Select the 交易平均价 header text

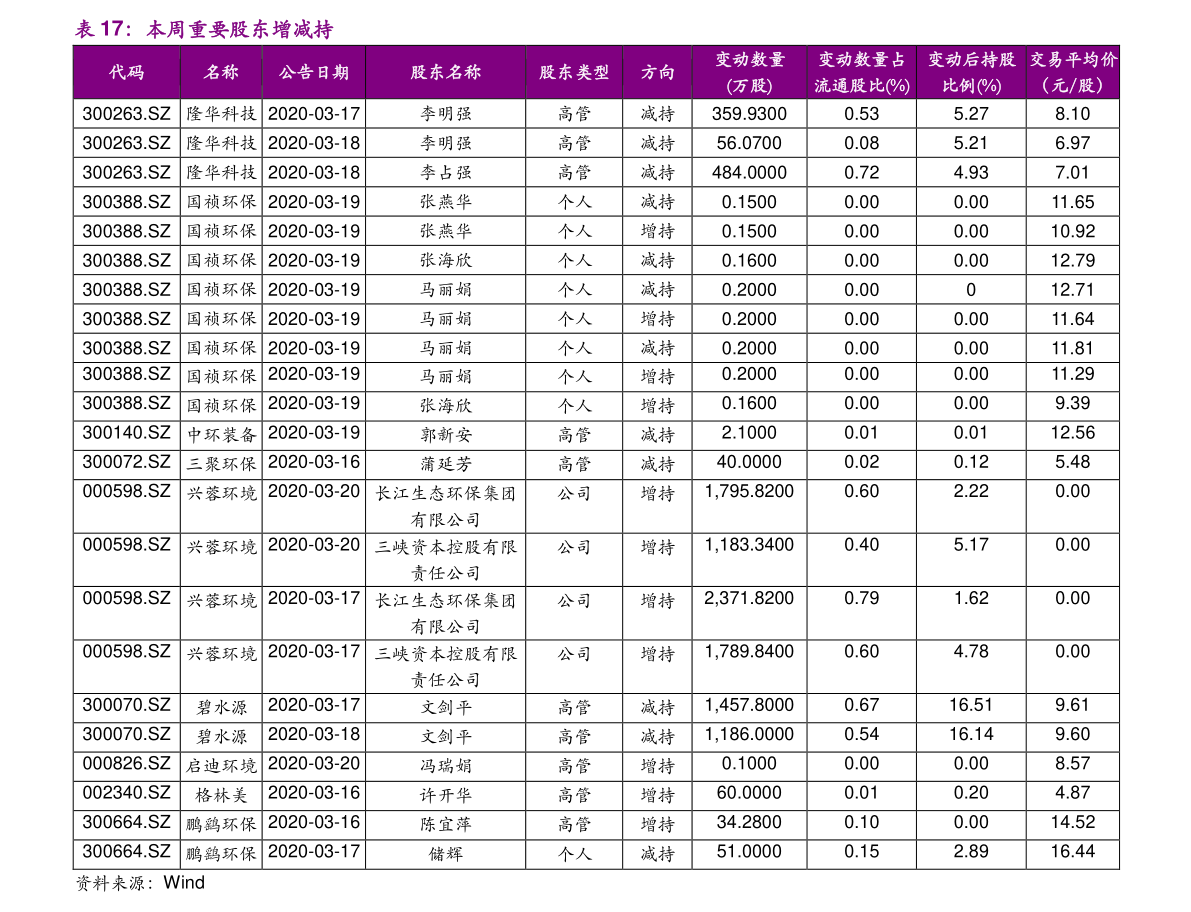click(x=1073, y=60)
